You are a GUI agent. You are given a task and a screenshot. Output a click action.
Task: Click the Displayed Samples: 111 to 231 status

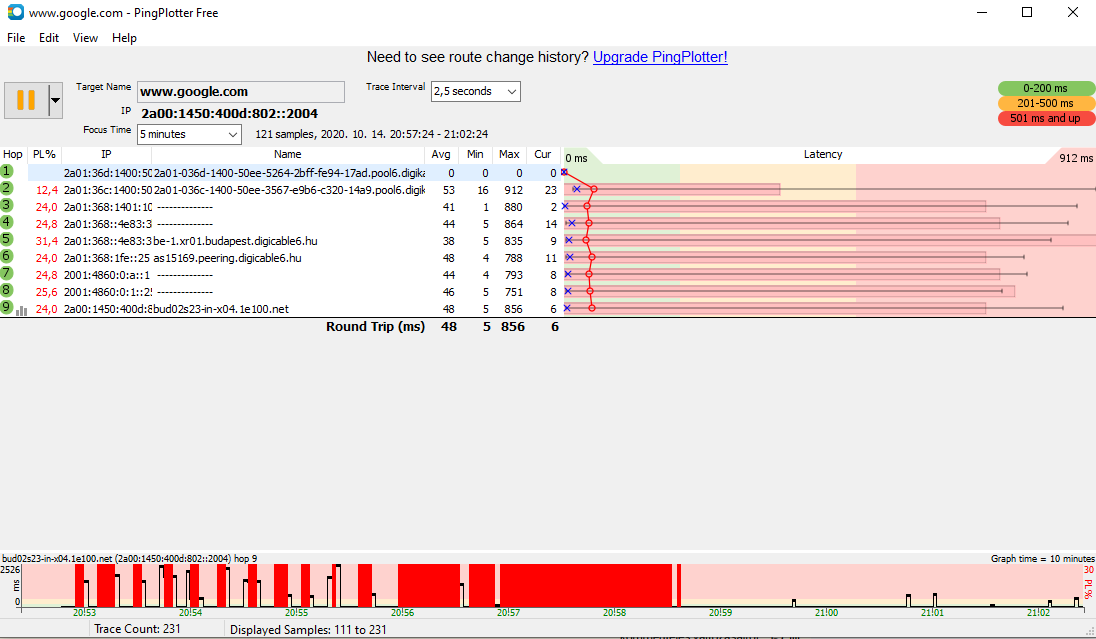tap(308, 630)
